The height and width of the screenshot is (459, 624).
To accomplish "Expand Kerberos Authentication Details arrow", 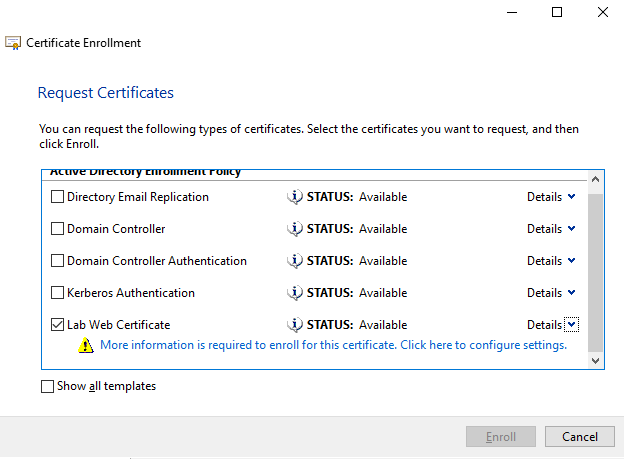I will point(571,293).
